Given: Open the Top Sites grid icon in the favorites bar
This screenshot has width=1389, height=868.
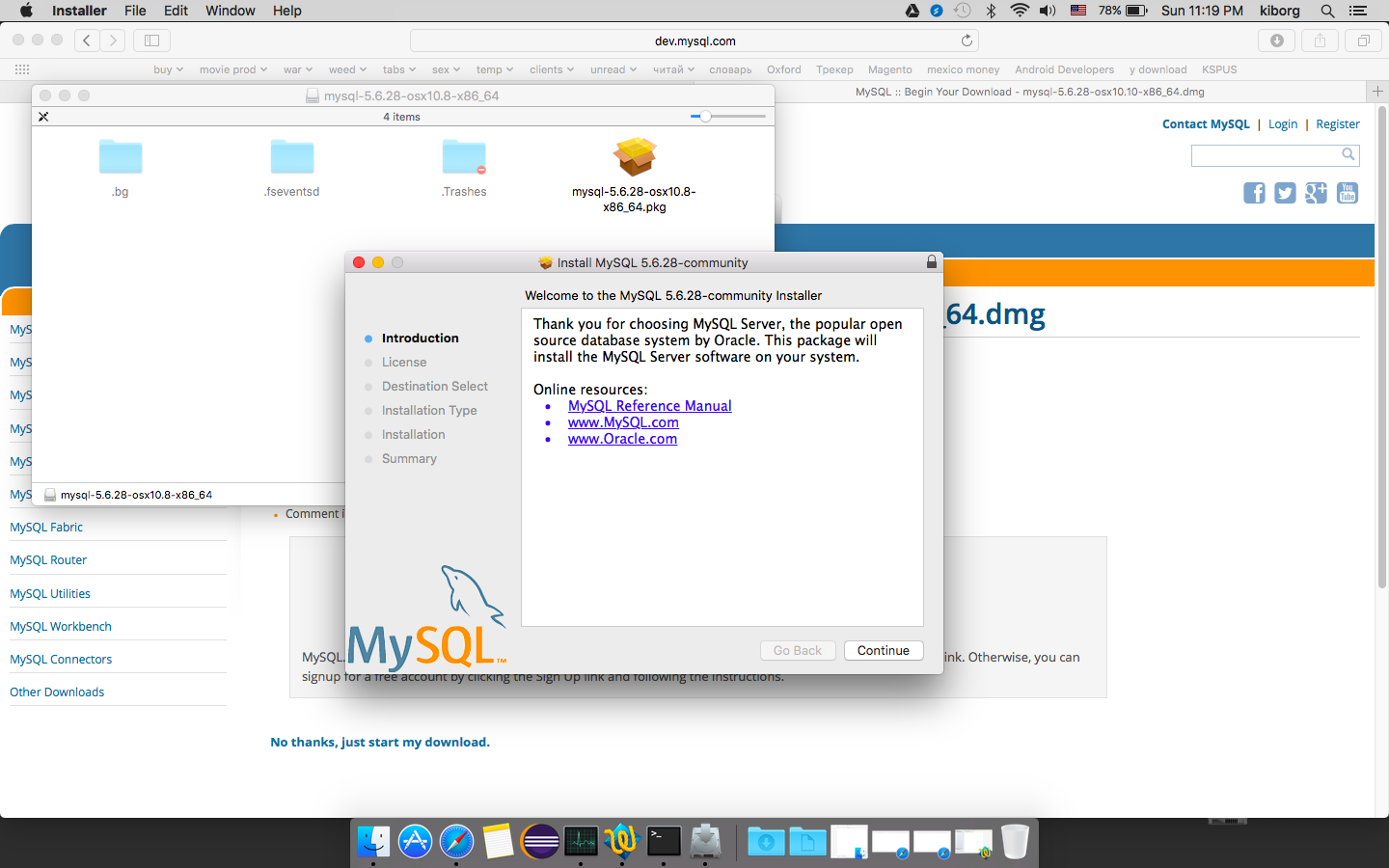Looking at the screenshot, I should [22, 69].
